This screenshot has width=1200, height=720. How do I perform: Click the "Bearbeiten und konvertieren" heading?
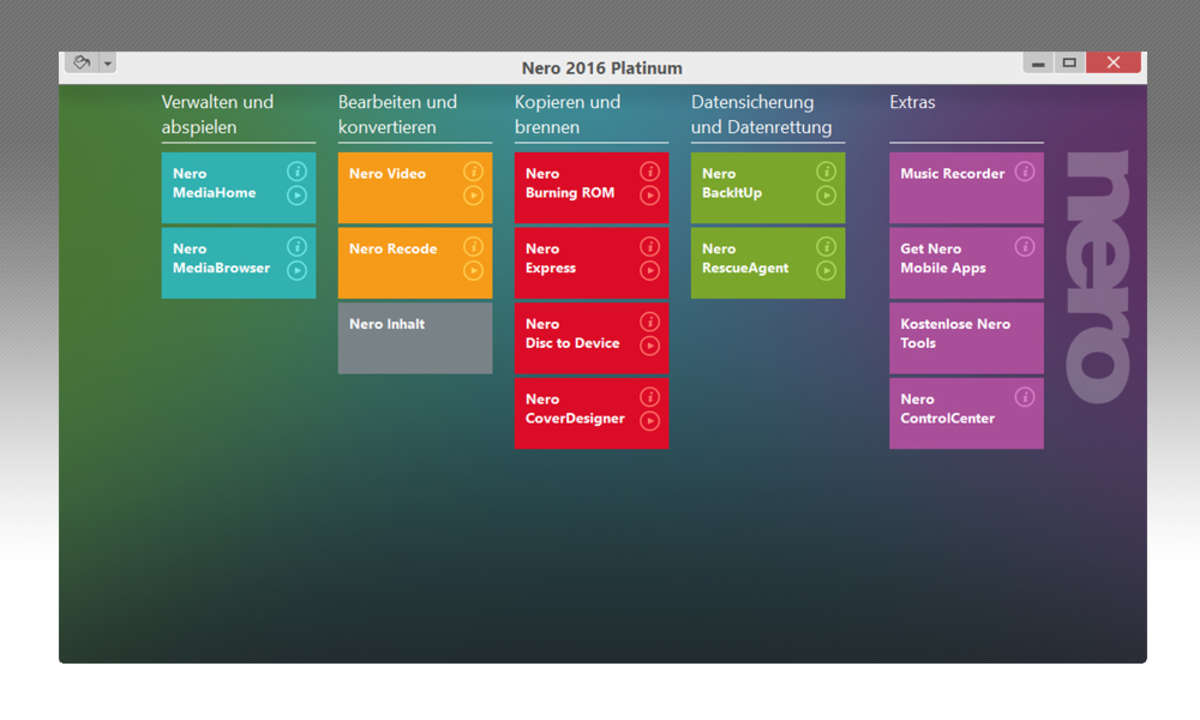(398, 115)
